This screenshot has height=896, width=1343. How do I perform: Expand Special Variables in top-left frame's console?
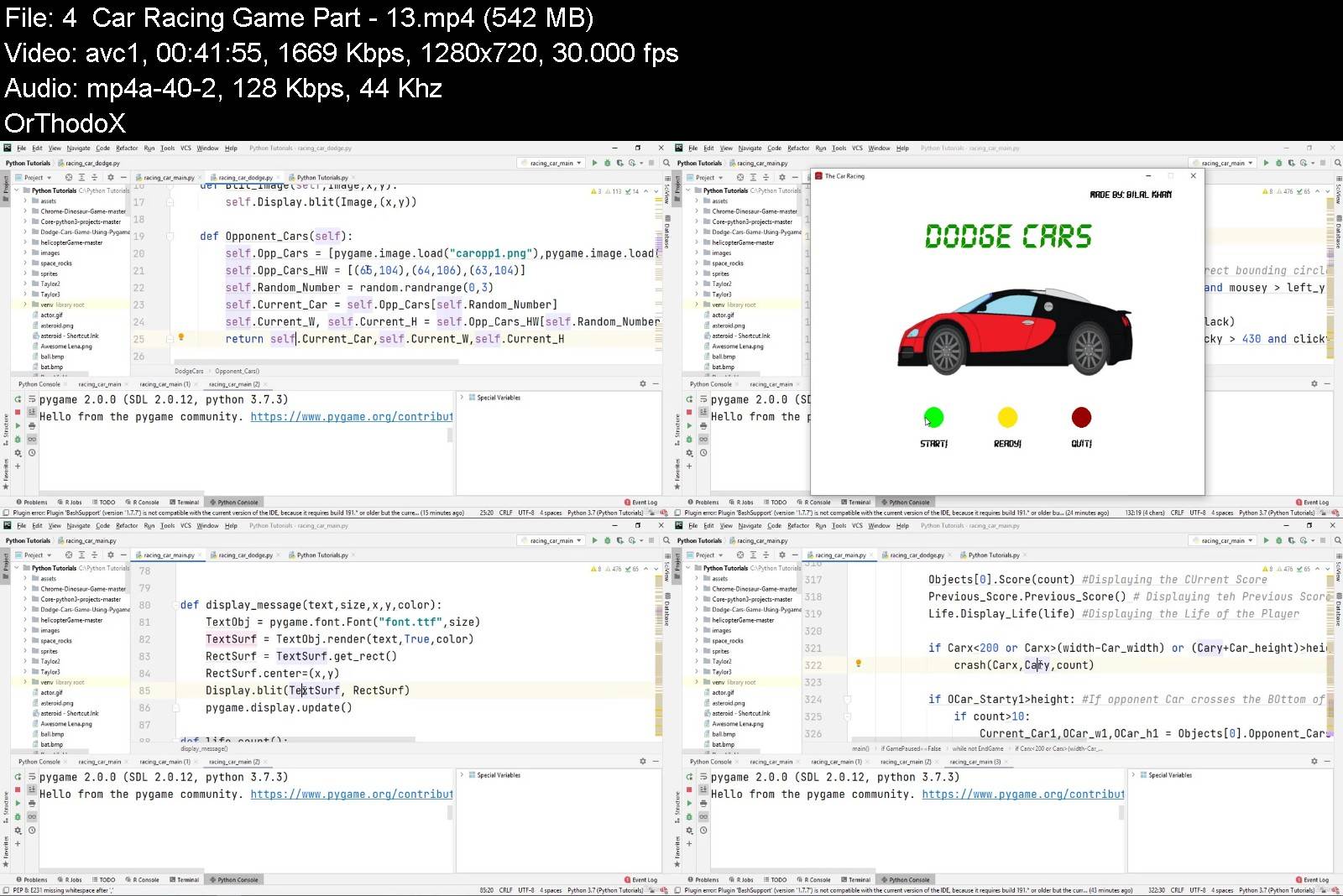462,398
